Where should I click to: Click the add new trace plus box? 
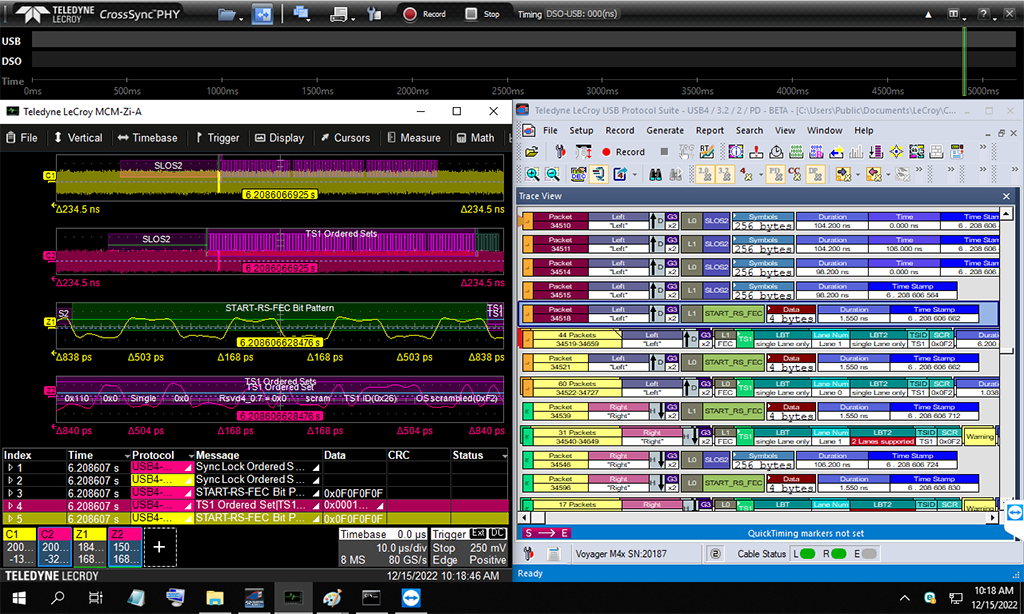(x=160, y=548)
